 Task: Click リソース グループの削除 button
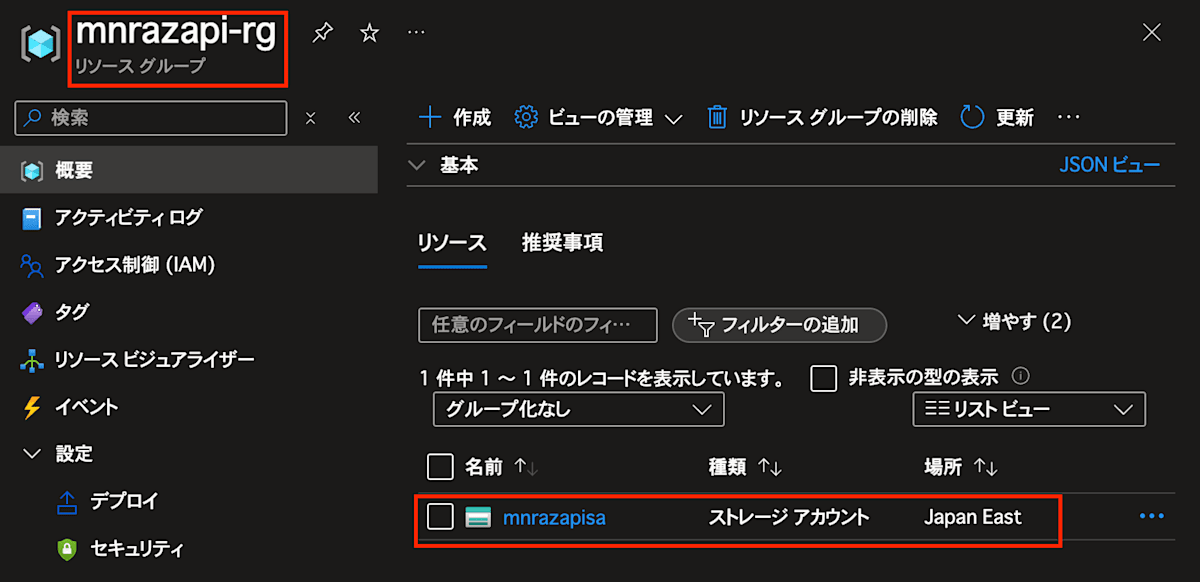pyautogui.click(x=822, y=117)
